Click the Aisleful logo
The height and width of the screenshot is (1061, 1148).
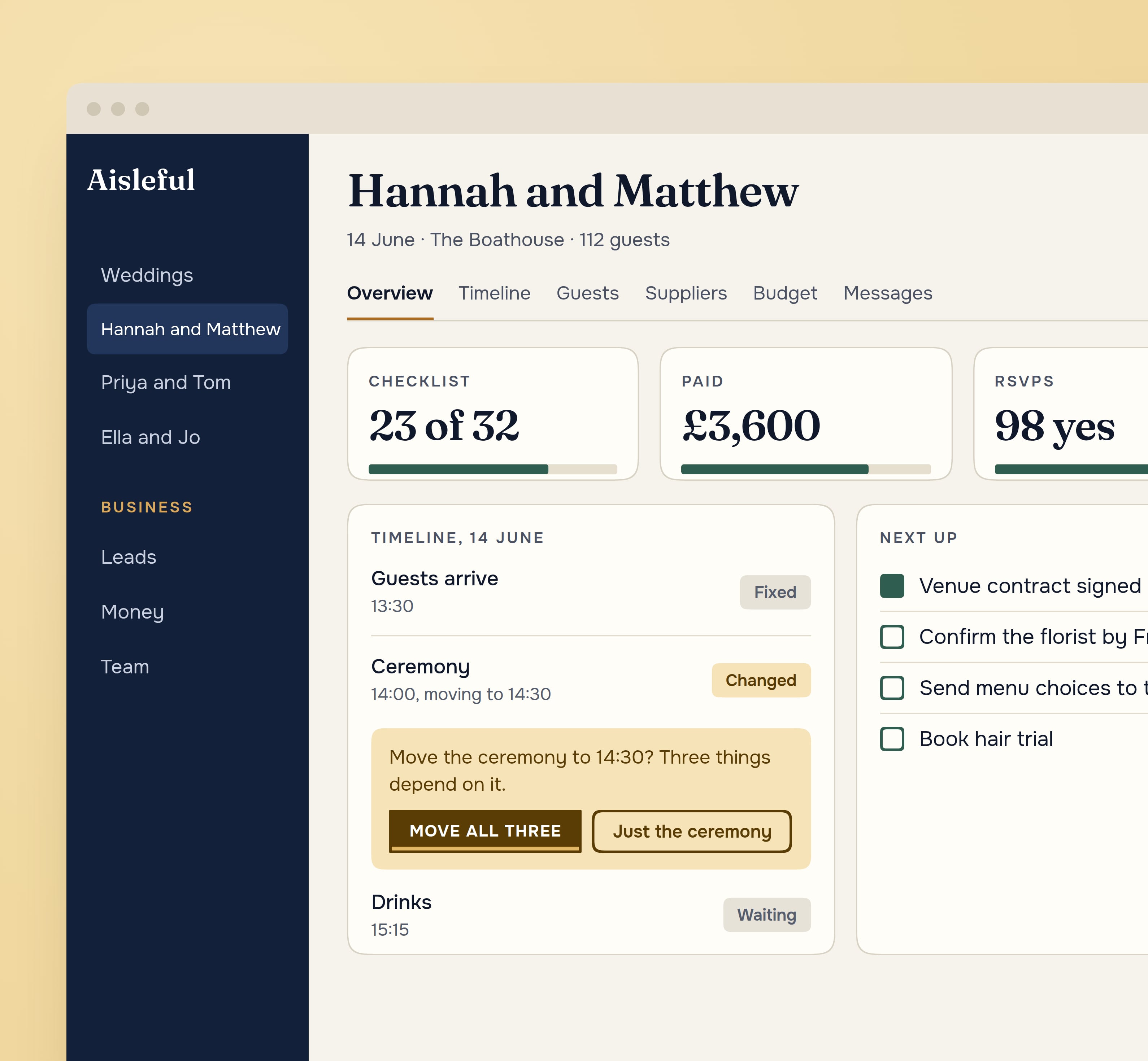tap(141, 180)
